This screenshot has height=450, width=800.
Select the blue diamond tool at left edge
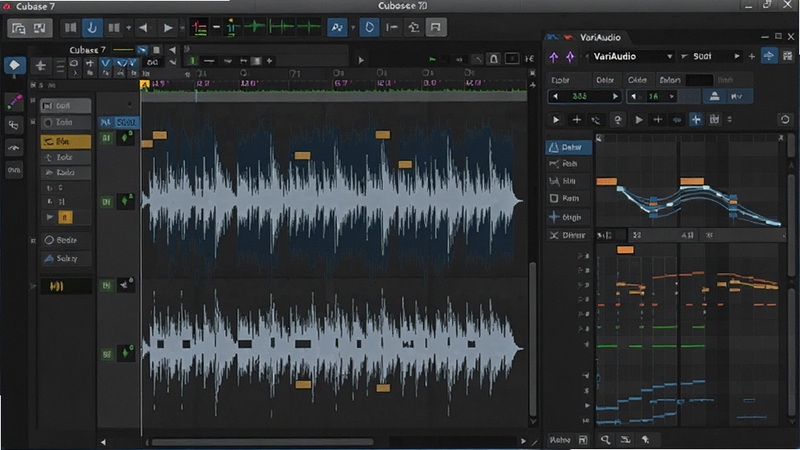coord(14,65)
